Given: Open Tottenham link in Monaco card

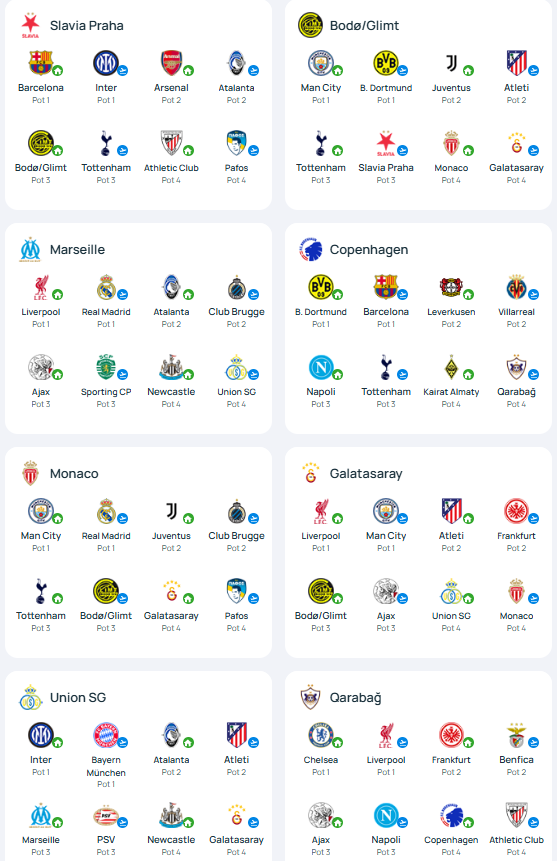Looking at the screenshot, I should pyautogui.click(x=41, y=616).
